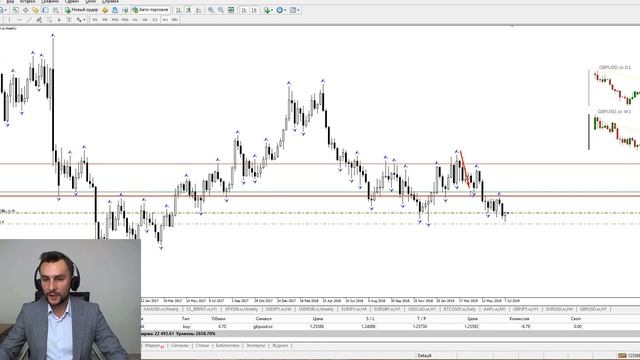640x360 pixels.
Task: Select the W1 timeframe button
Action: (x=165, y=20)
